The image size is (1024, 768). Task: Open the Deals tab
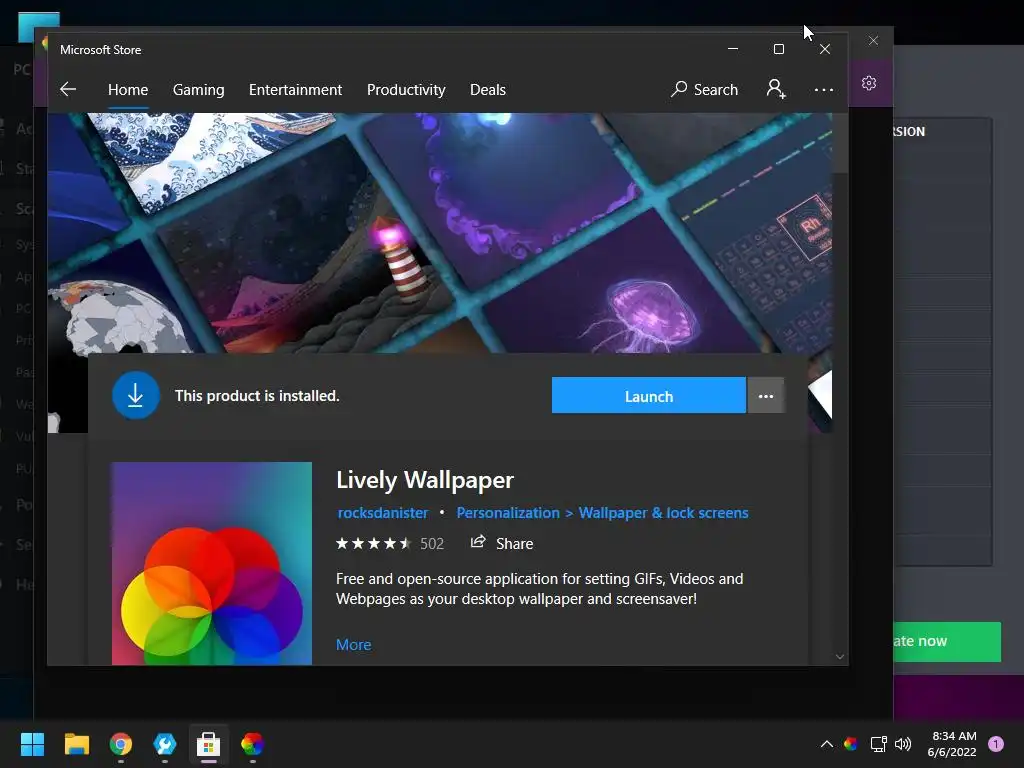(x=488, y=89)
